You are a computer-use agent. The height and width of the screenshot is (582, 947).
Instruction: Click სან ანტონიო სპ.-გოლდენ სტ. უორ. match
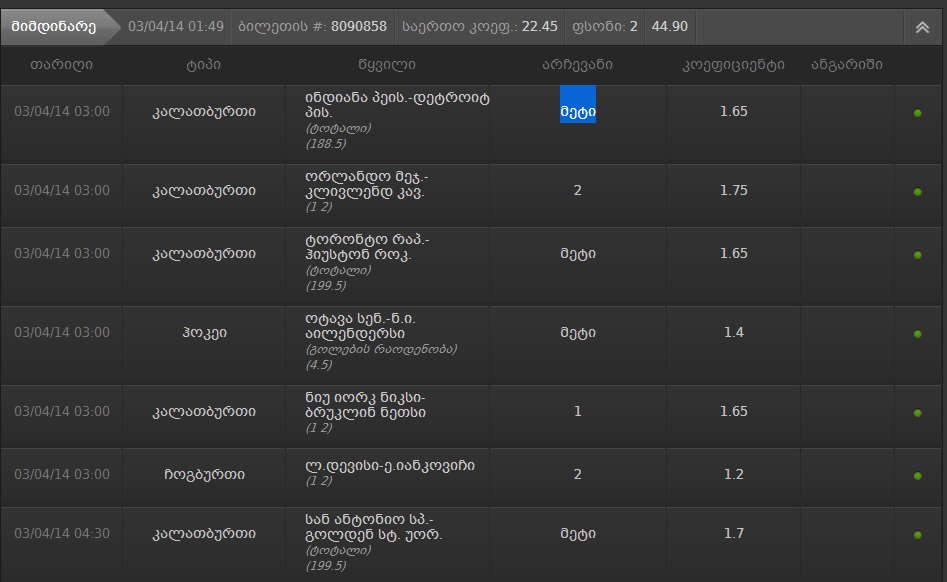(x=374, y=527)
